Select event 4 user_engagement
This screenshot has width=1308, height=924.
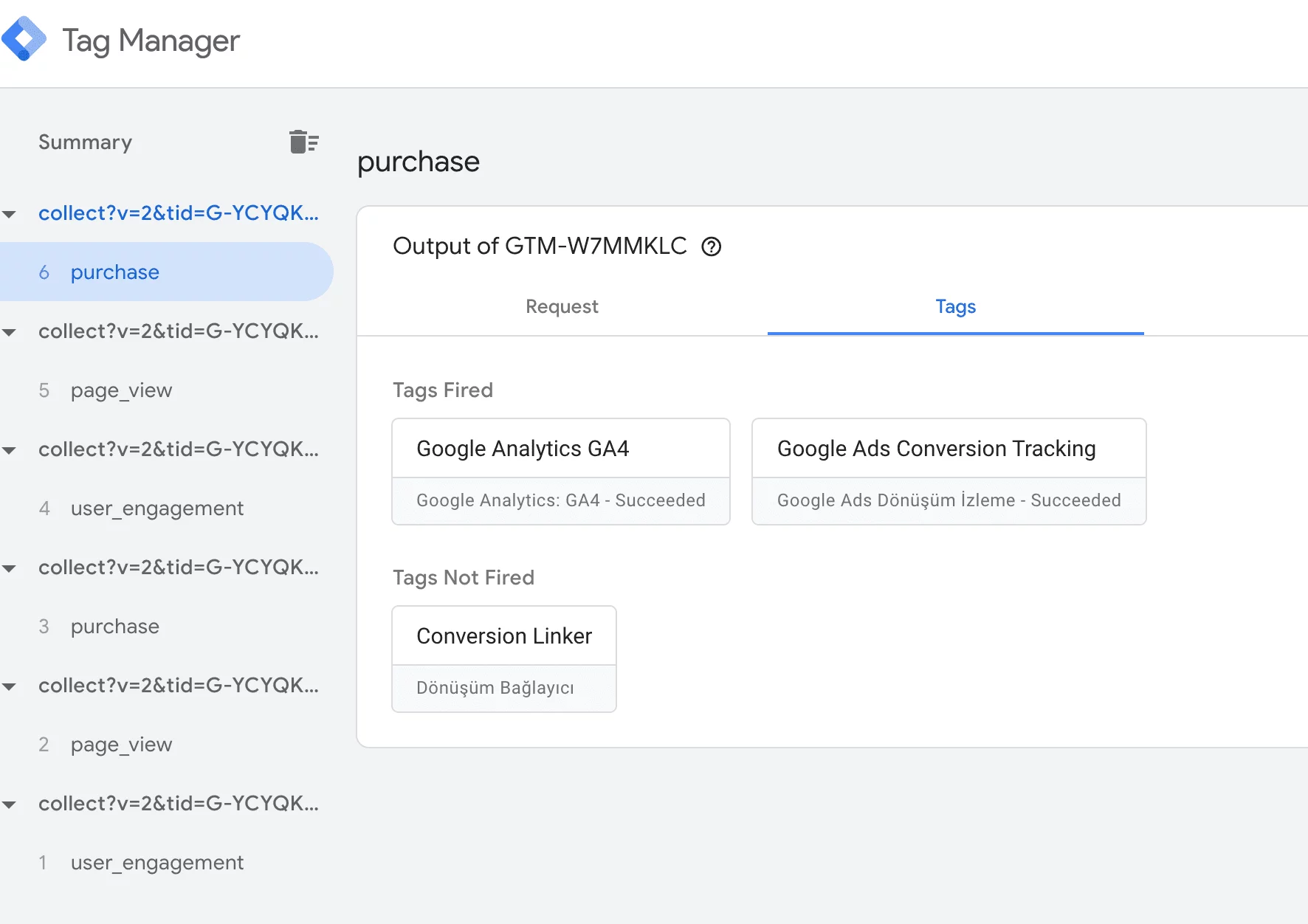click(167, 508)
